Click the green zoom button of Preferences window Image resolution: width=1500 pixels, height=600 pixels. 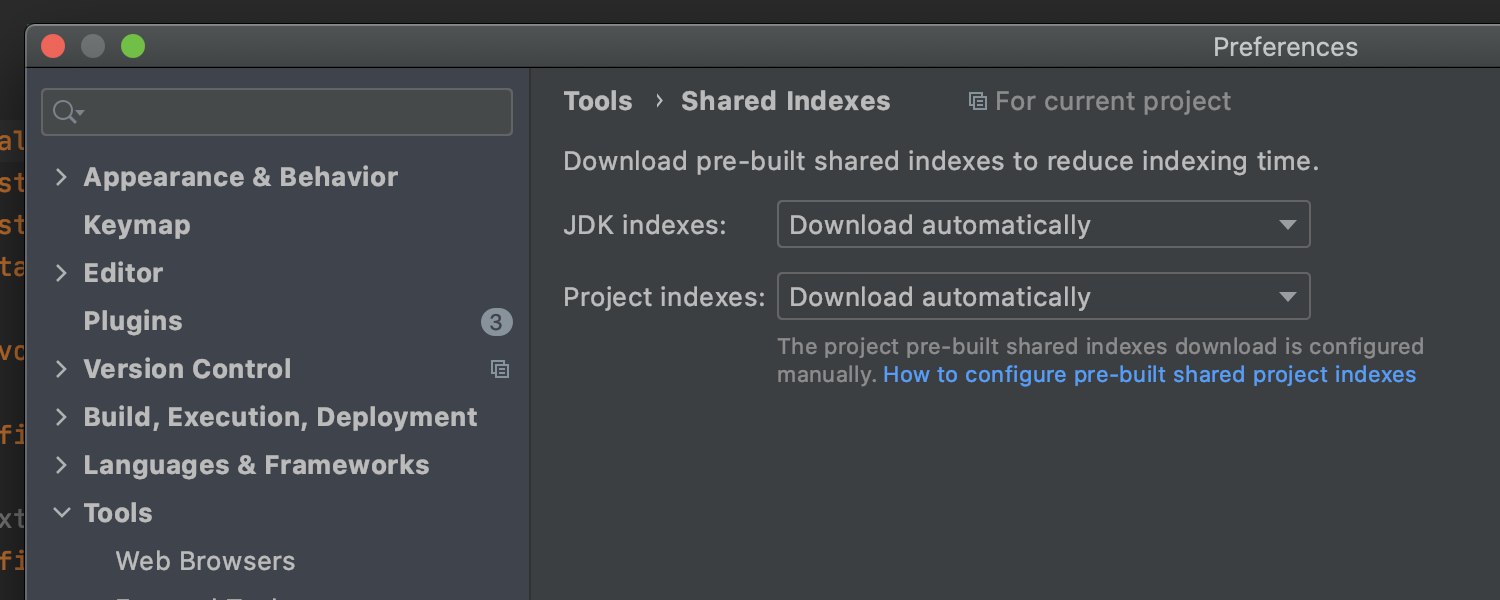tap(133, 46)
